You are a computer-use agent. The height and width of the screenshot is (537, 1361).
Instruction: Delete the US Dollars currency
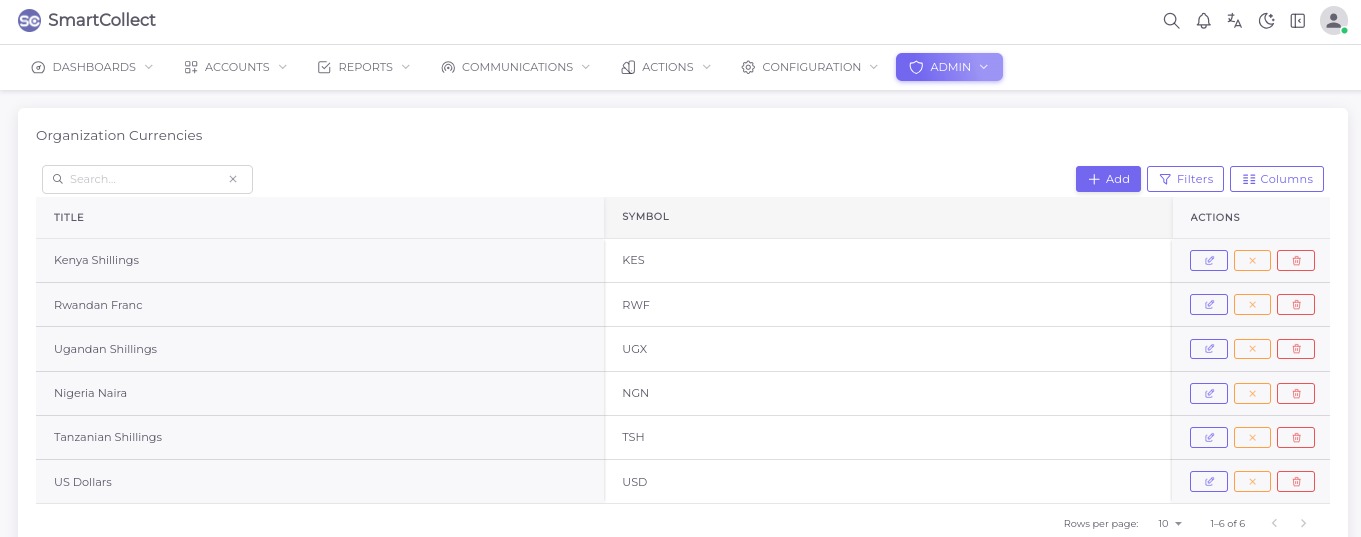(x=1296, y=482)
